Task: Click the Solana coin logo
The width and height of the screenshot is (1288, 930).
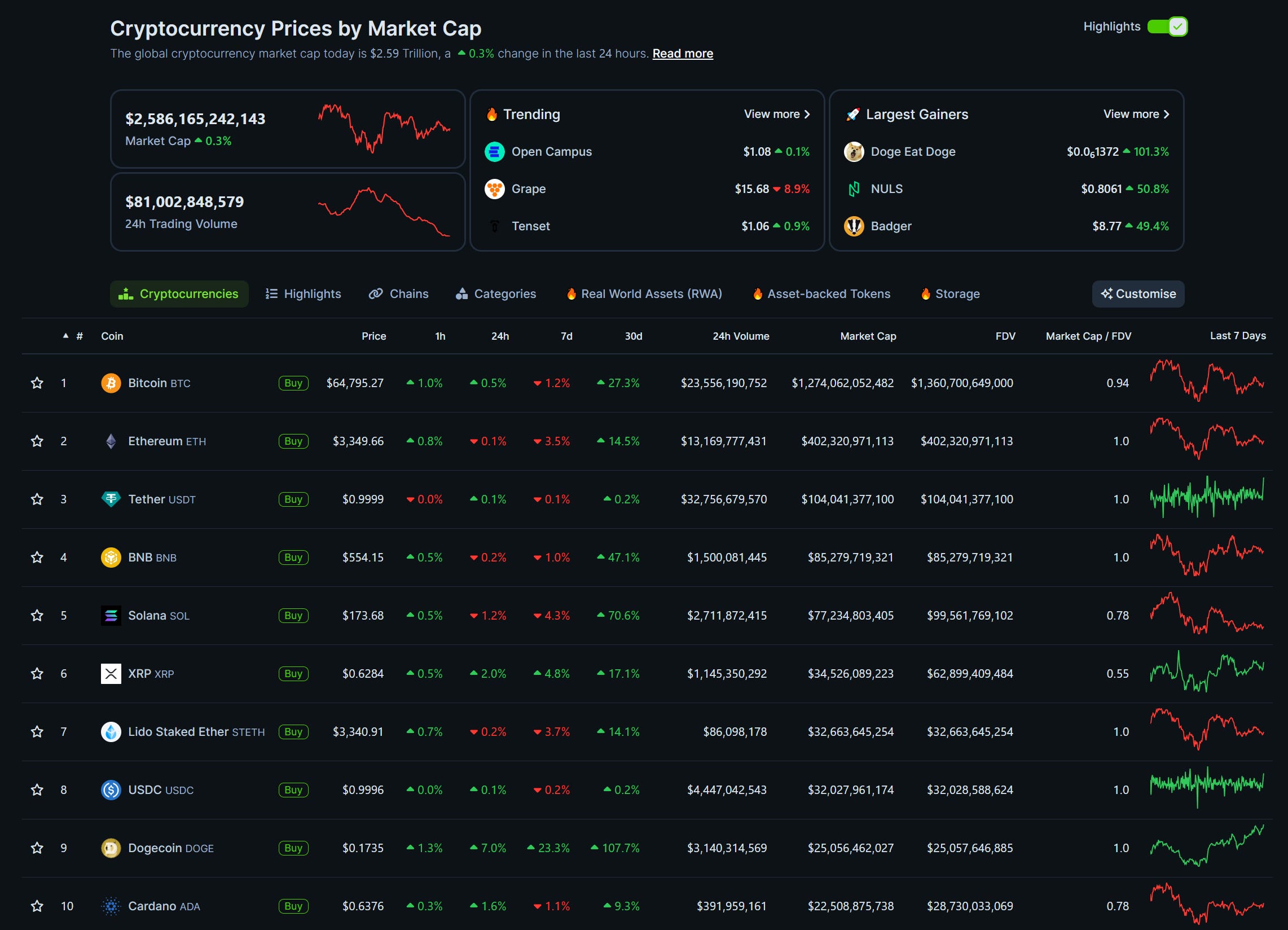Action: (x=111, y=615)
